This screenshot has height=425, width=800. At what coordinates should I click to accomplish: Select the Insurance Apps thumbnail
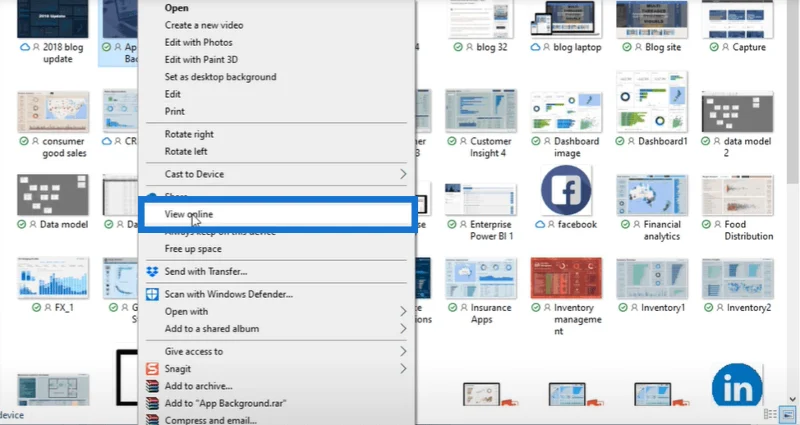[x=481, y=278]
